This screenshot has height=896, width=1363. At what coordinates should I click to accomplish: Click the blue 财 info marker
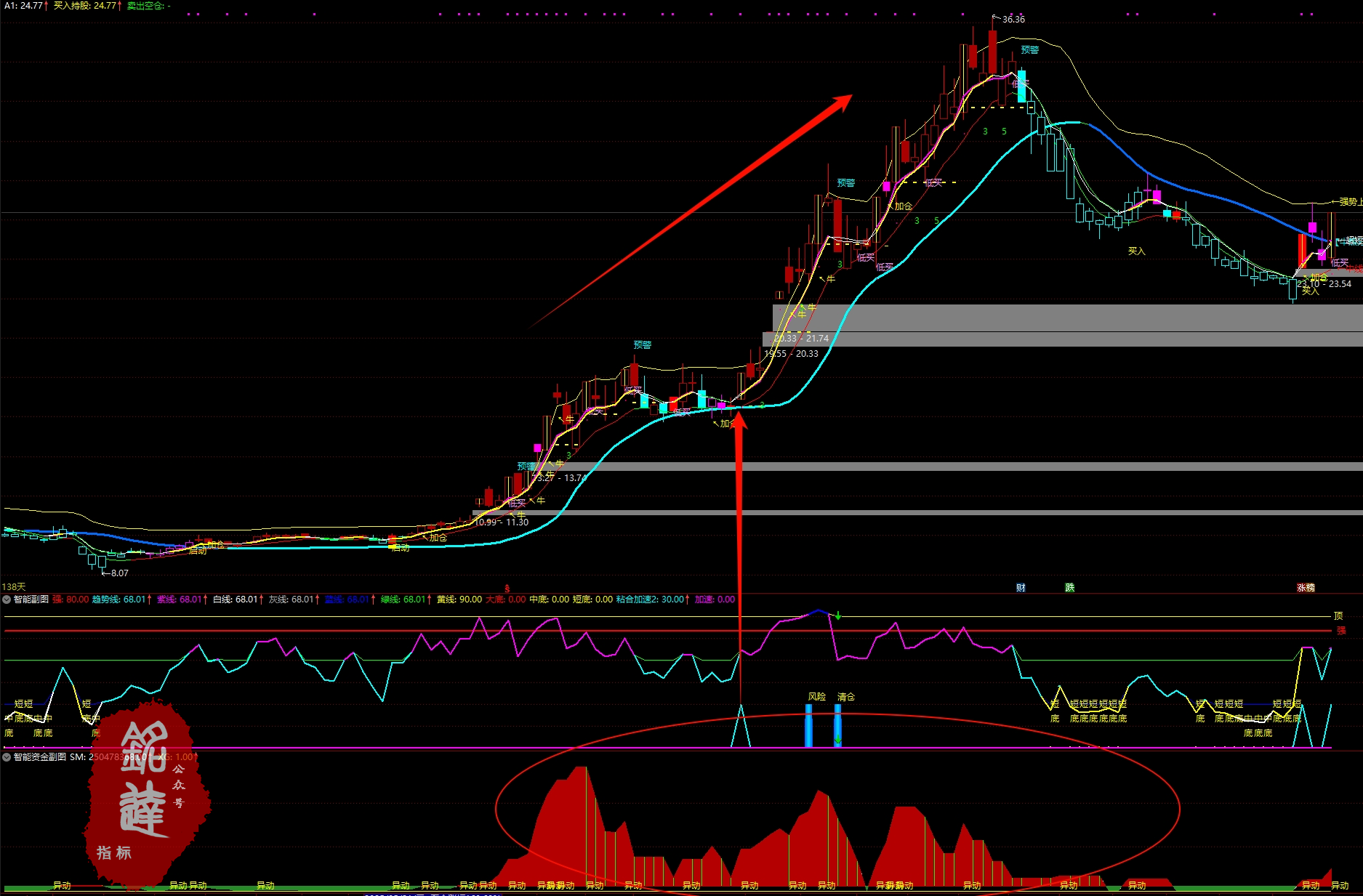click(1021, 587)
